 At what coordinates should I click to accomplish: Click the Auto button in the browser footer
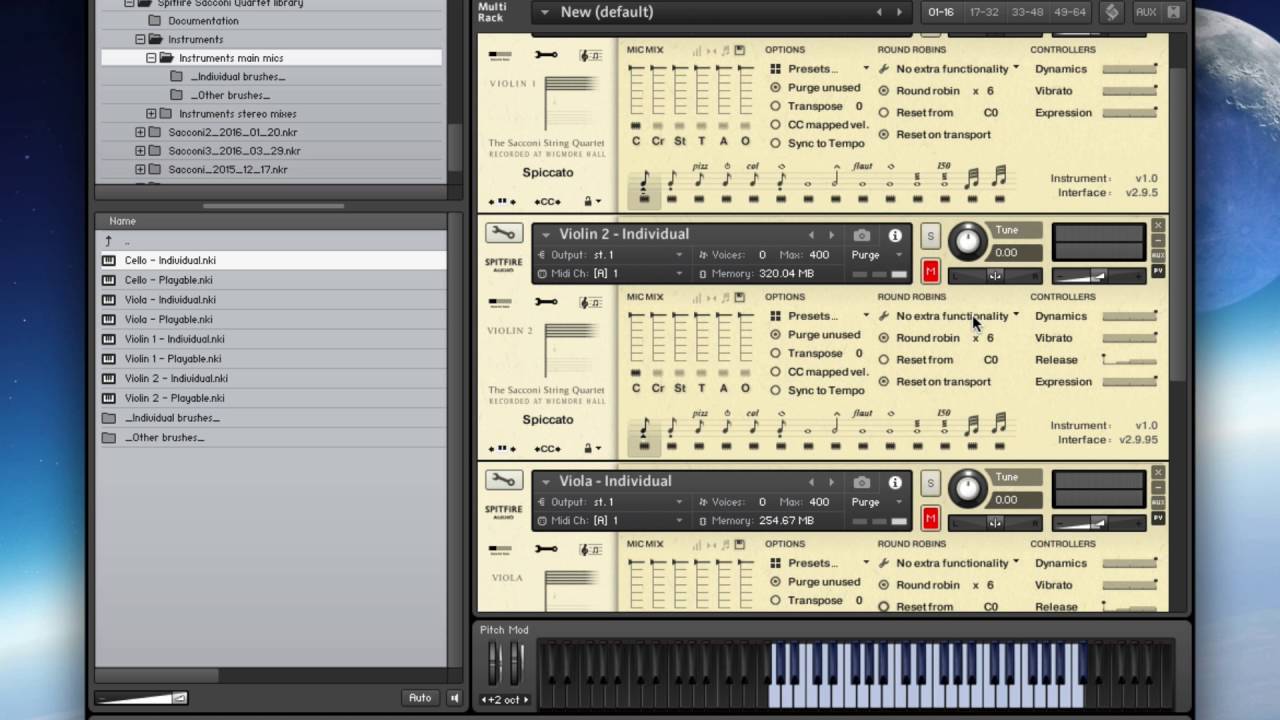point(420,698)
